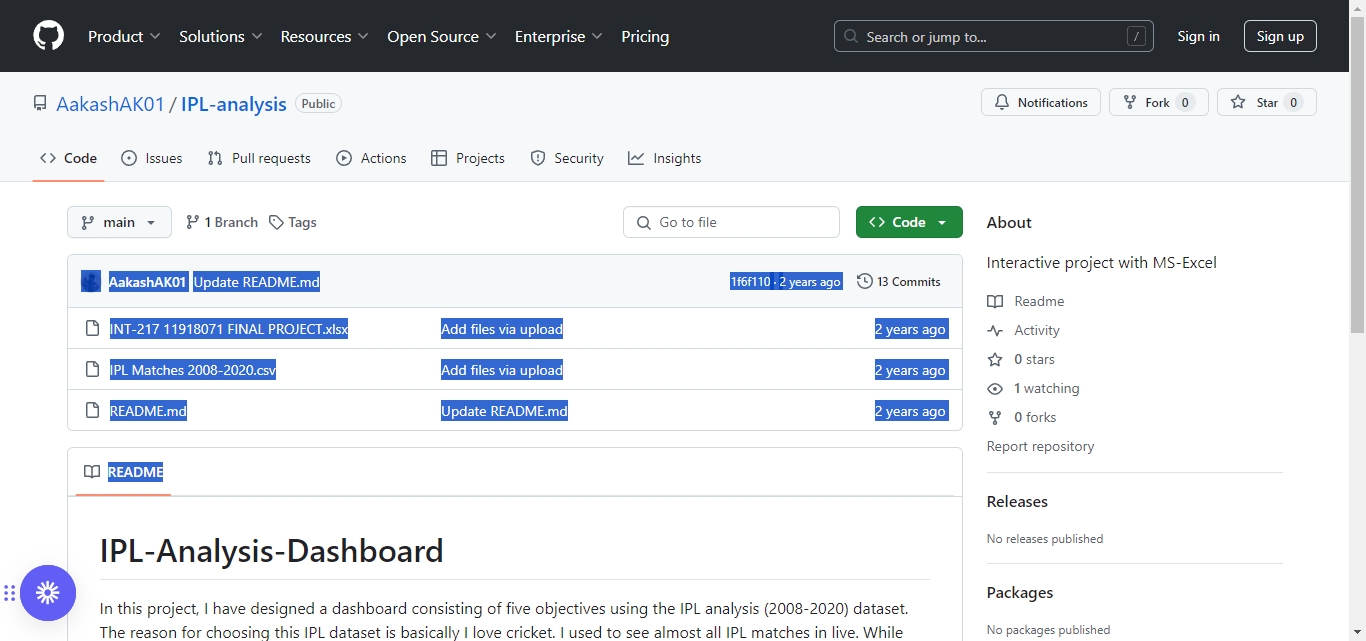The image size is (1366, 641).
Task: Open the Security tab
Action: [567, 158]
